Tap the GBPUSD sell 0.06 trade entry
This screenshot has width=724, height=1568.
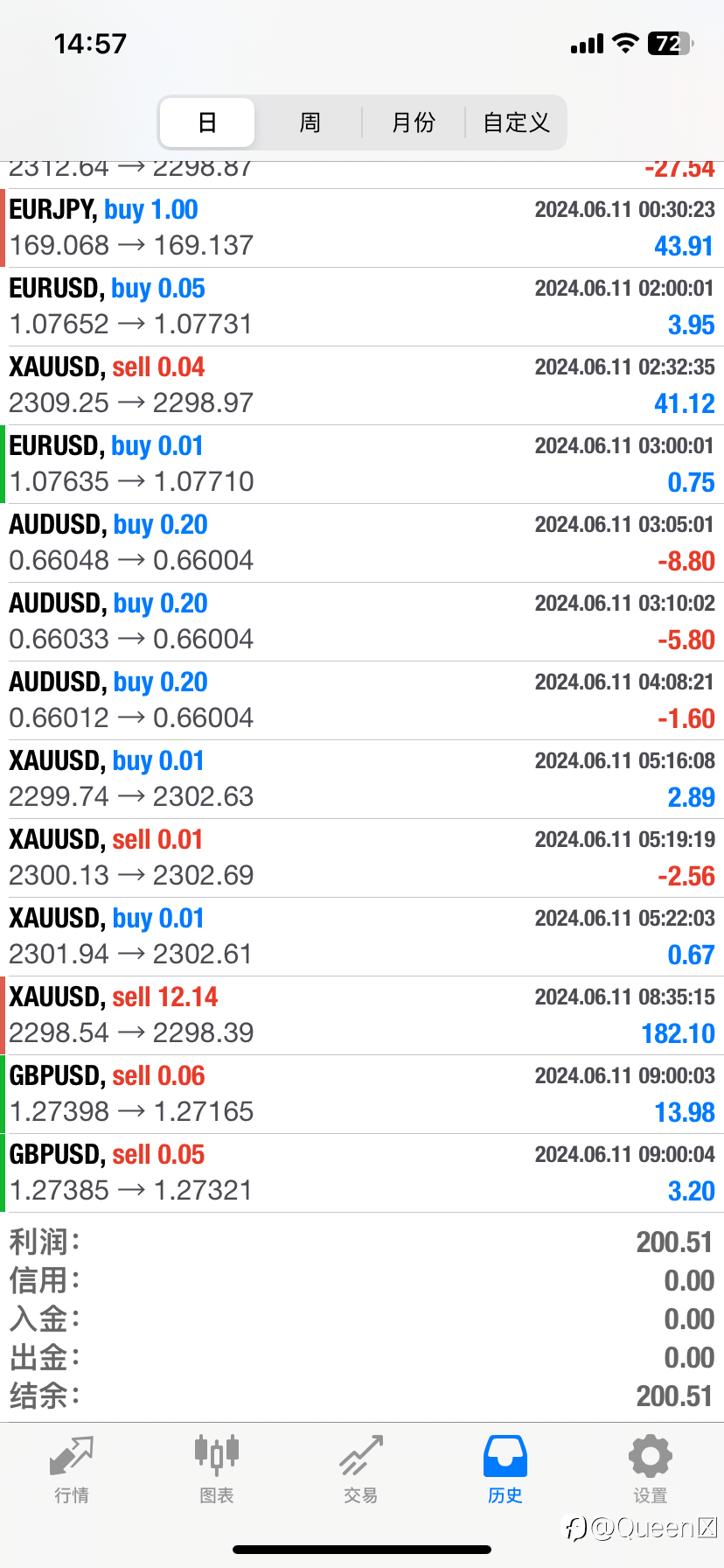coord(362,1094)
